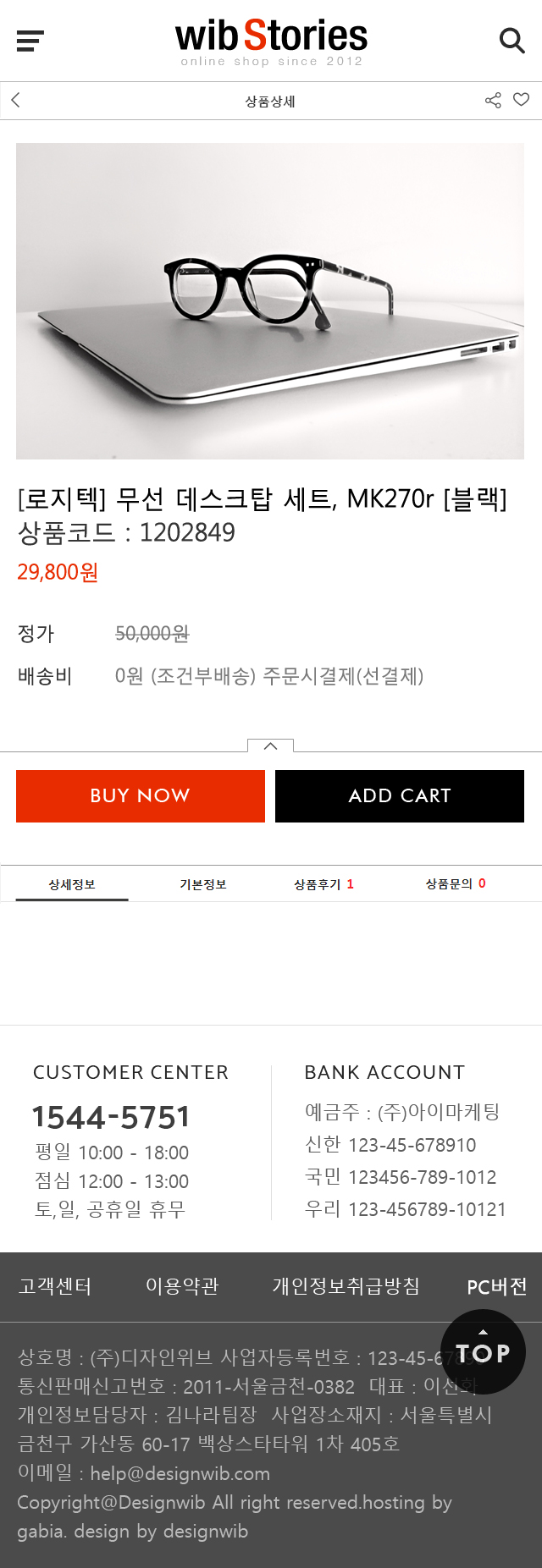
Task: Switch to PC버전 site
Action: [497, 1287]
